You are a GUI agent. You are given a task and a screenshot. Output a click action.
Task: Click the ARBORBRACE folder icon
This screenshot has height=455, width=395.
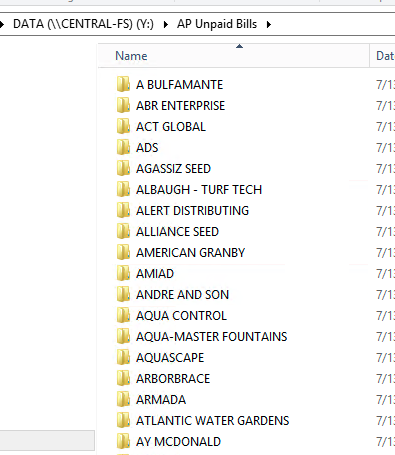click(123, 378)
